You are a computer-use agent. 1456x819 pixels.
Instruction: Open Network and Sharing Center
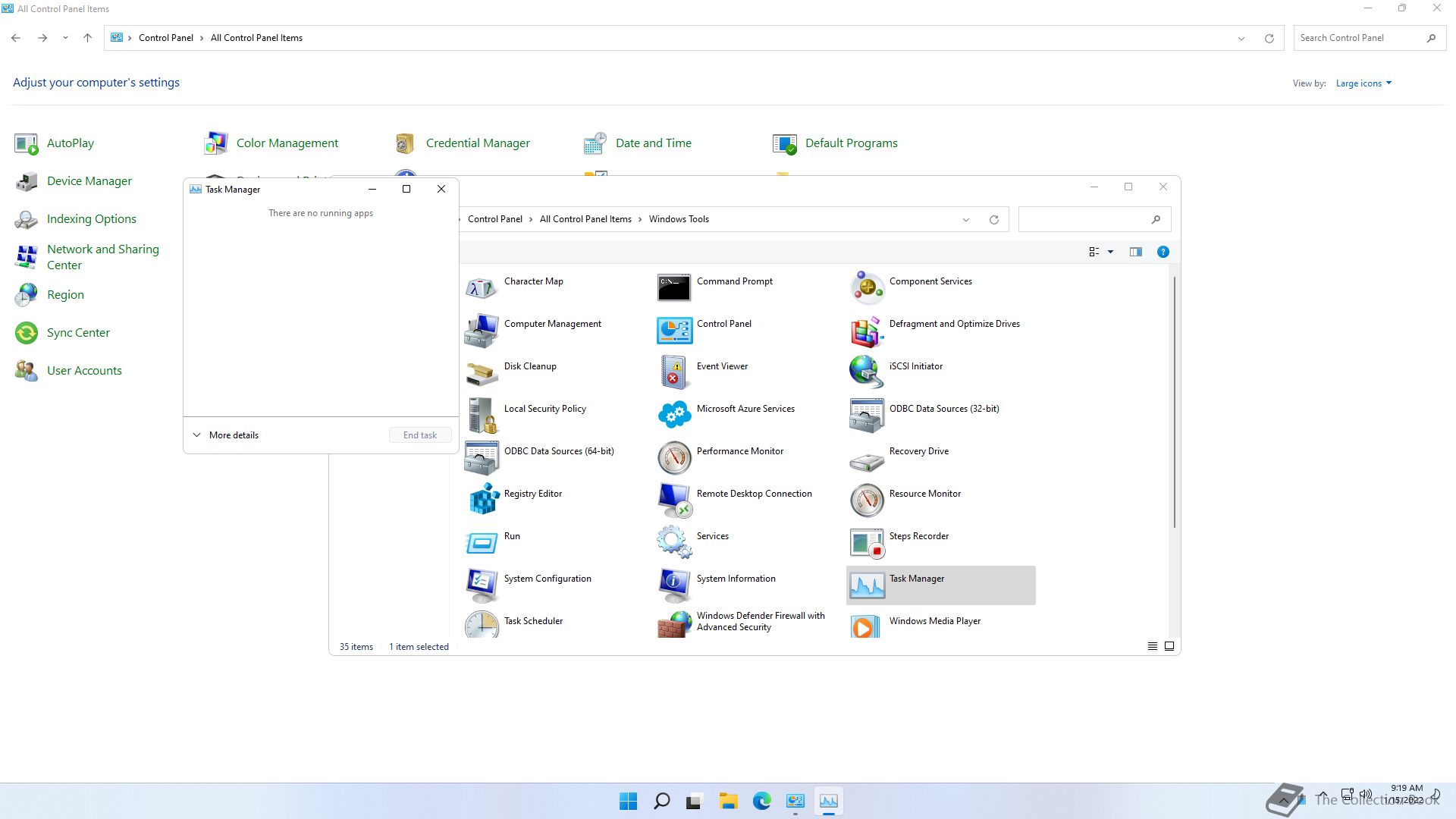click(103, 257)
